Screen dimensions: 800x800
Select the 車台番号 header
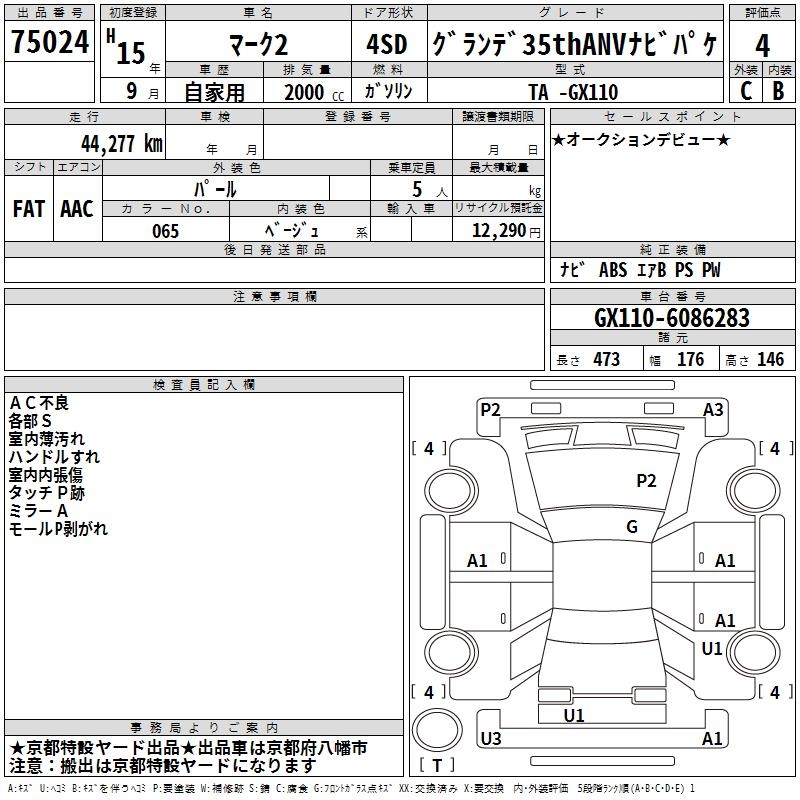[x=672, y=296]
